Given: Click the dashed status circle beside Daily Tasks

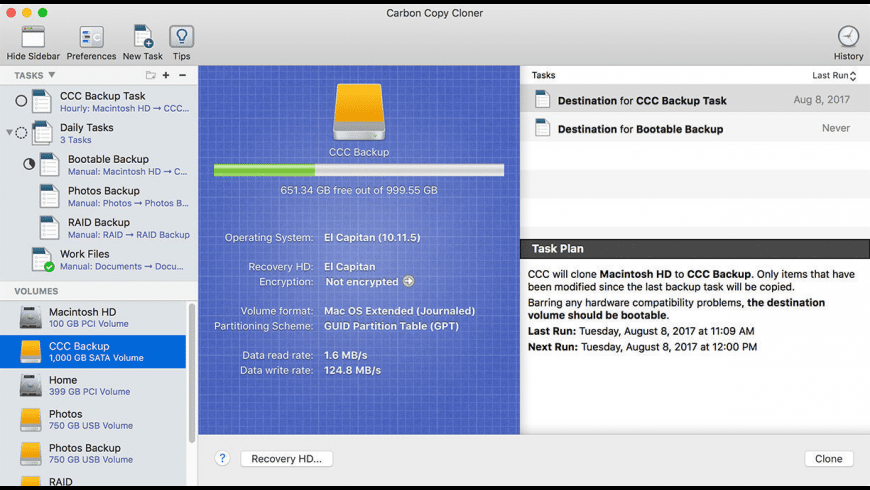Looking at the screenshot, I should [21, 133].
